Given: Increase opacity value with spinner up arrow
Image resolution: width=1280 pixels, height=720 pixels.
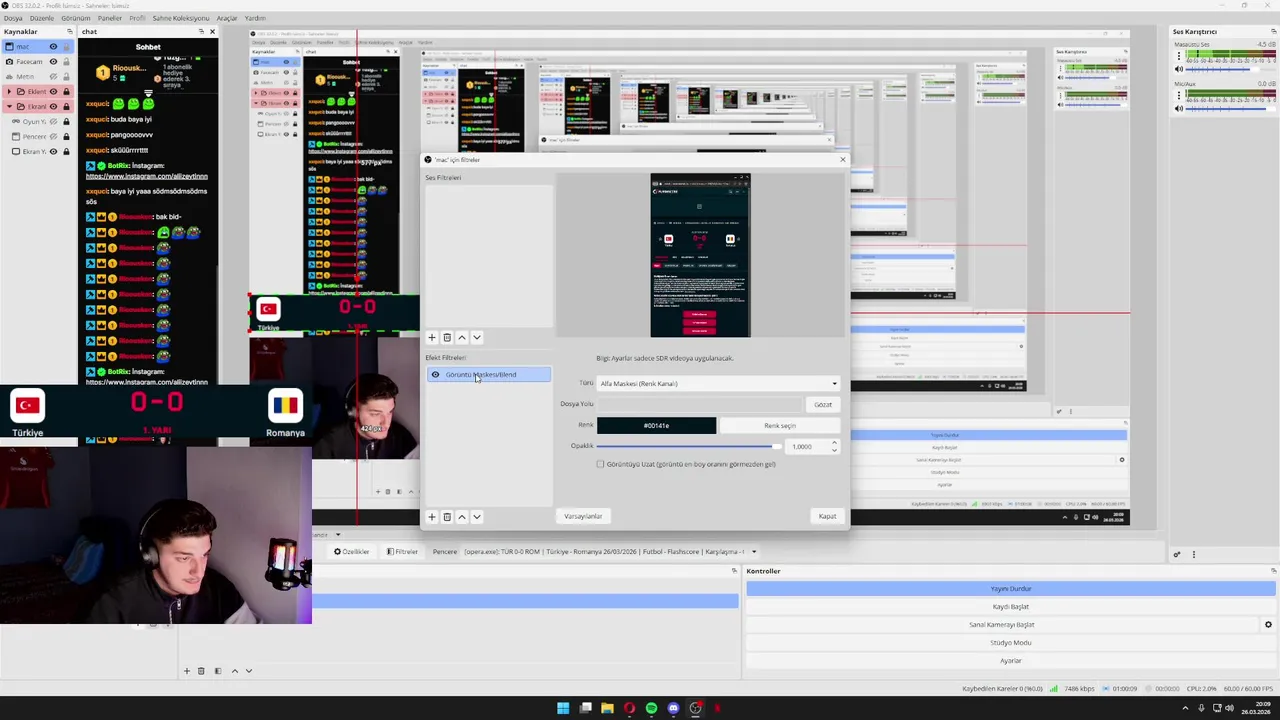Looking at the screenshot, I should click(x=835, y=443).
